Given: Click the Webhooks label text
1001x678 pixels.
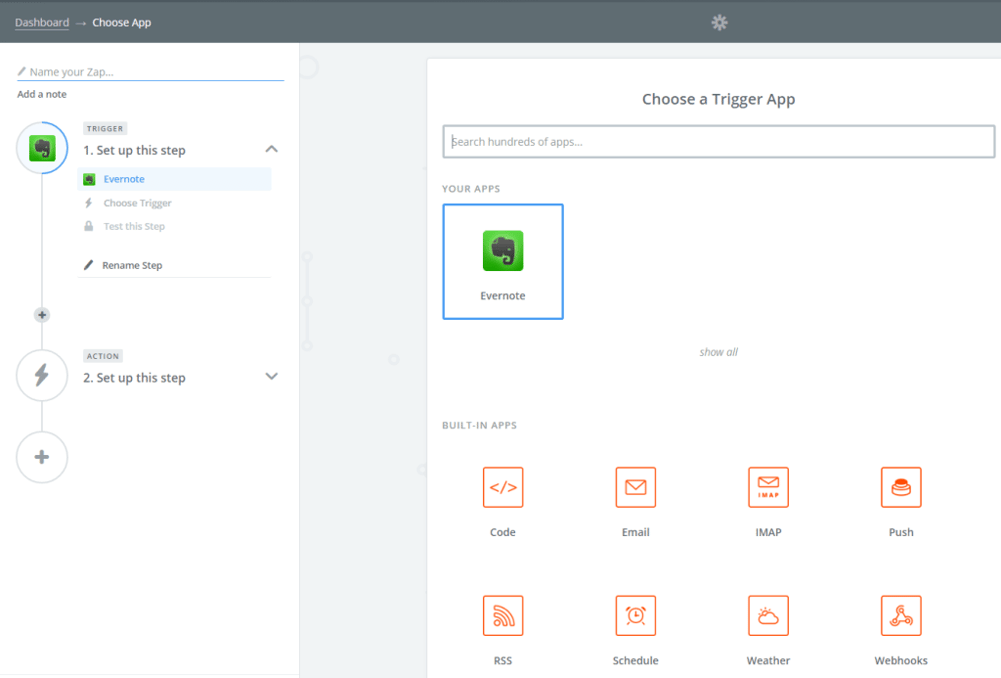Looking at the screenshot, I should point(901,660).
